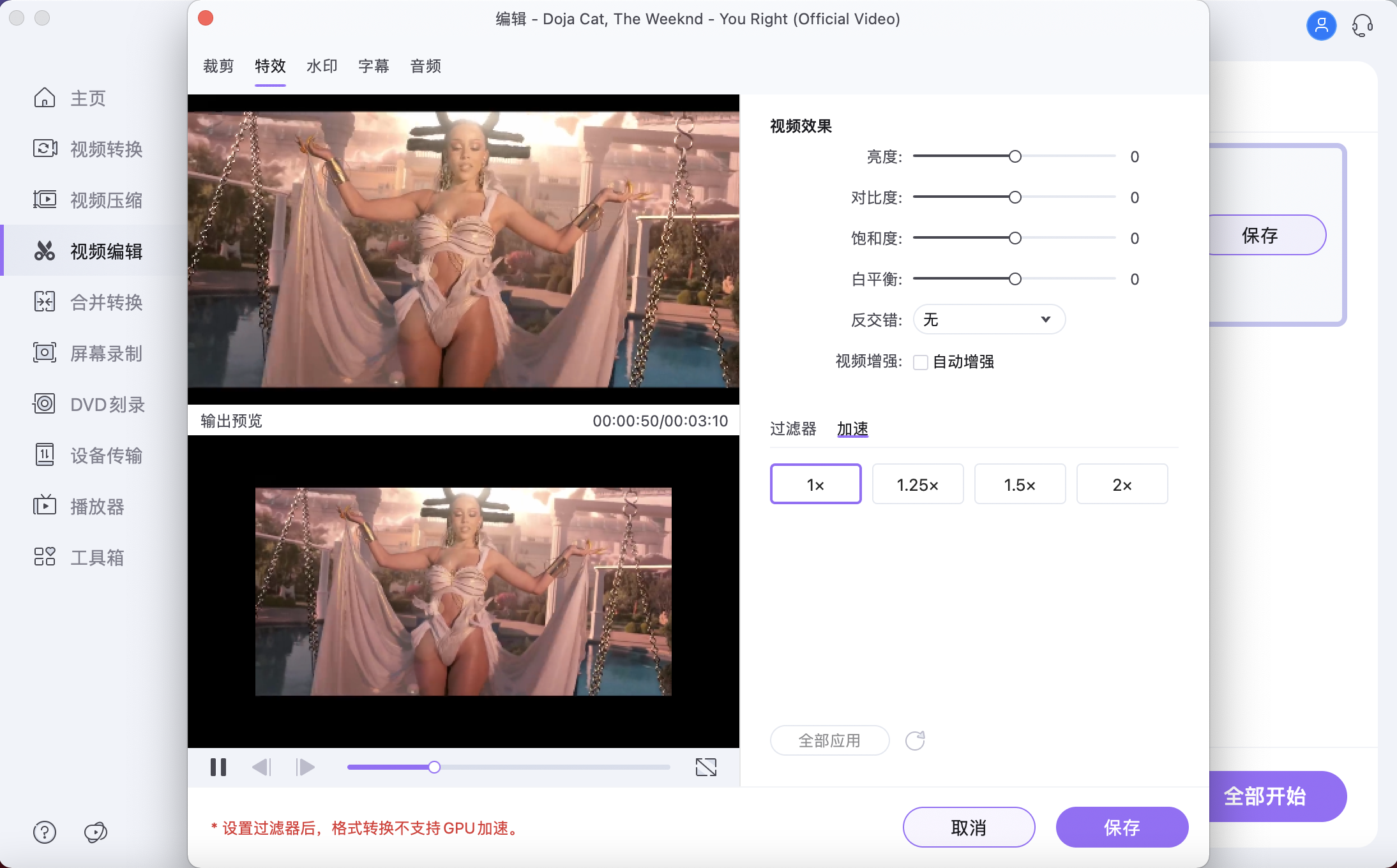This screenshot has height=868, width=1397.
Task: Click the 对比度 slider handle
Action: (1015, 197)
